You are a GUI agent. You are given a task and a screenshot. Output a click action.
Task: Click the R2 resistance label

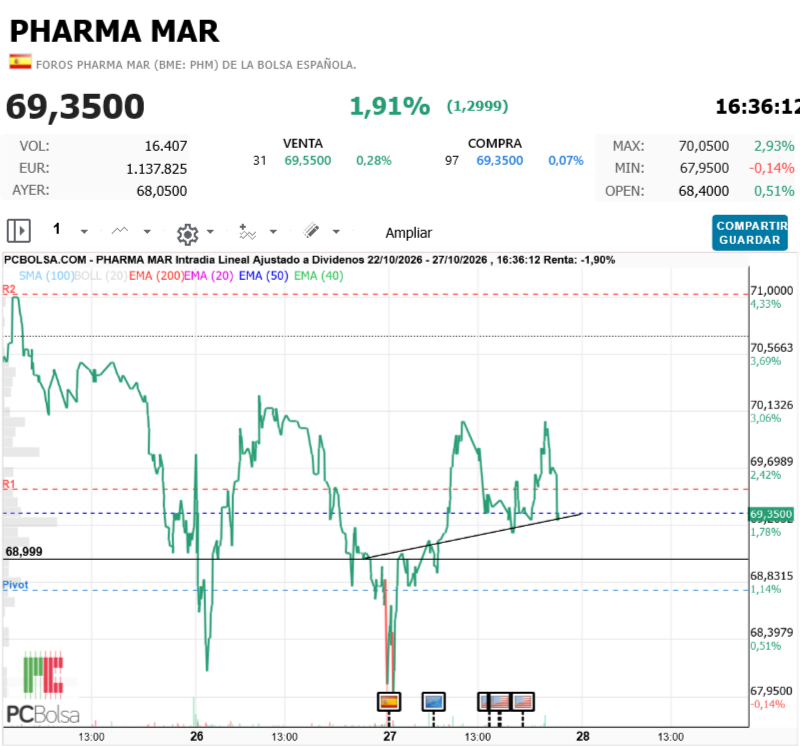9,289
